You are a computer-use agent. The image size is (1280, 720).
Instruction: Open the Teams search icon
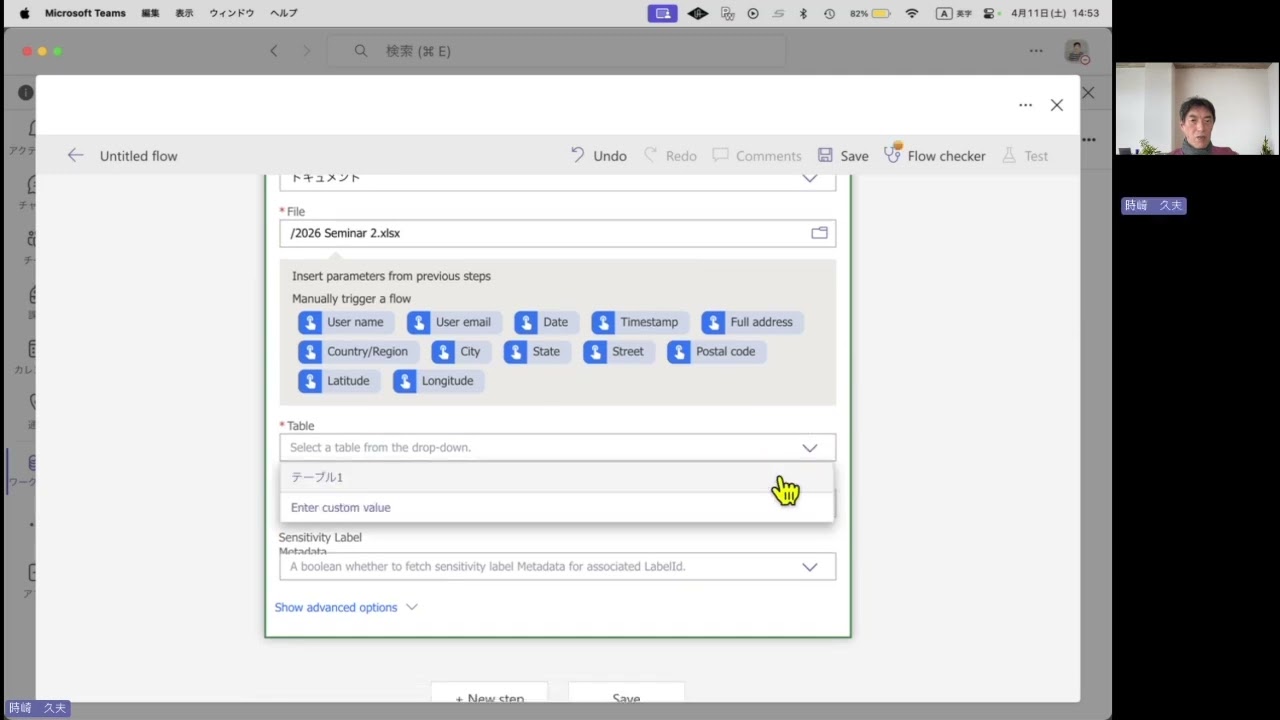[361, 51]
